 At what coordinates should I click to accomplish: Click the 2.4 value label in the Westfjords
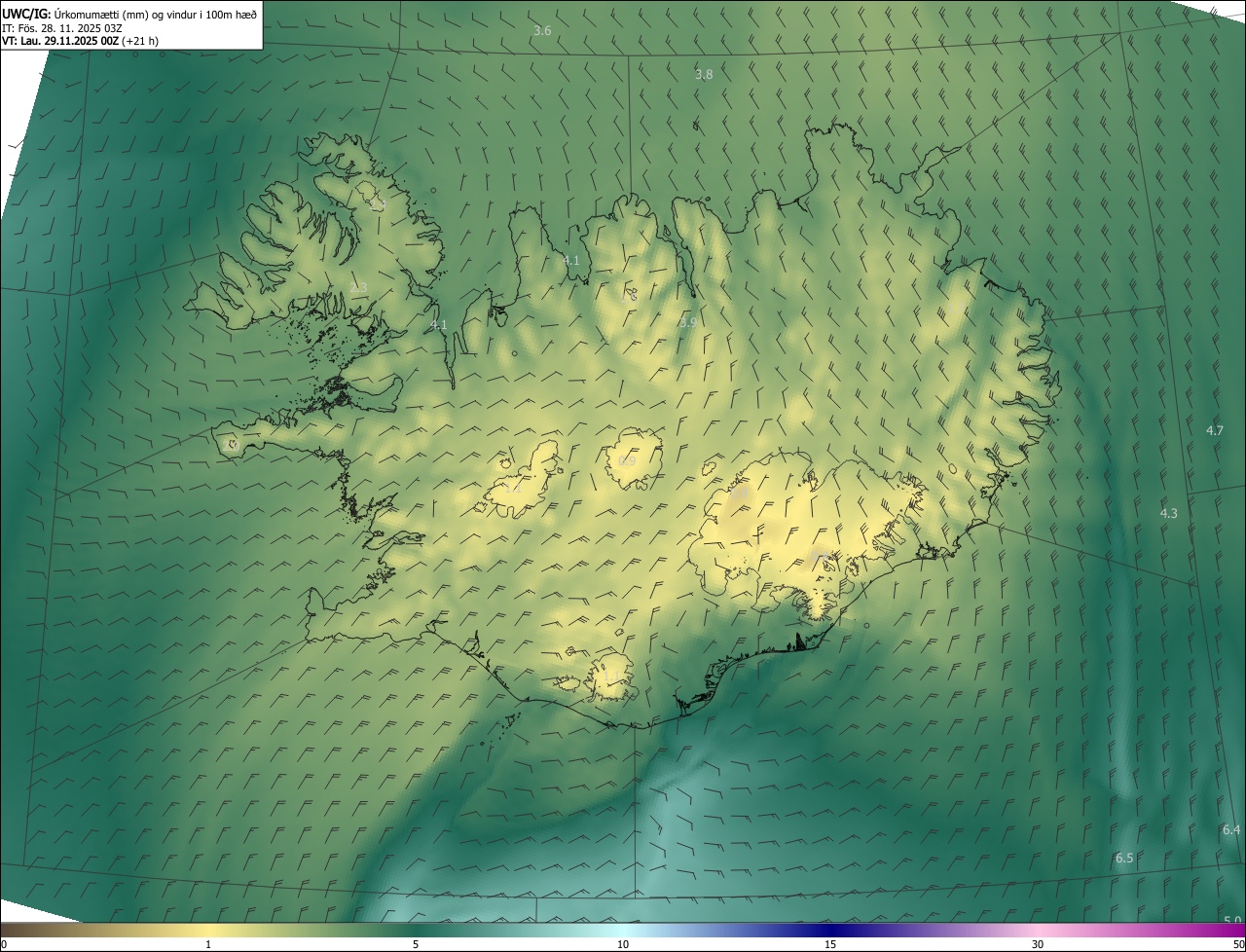coord(378,205)
